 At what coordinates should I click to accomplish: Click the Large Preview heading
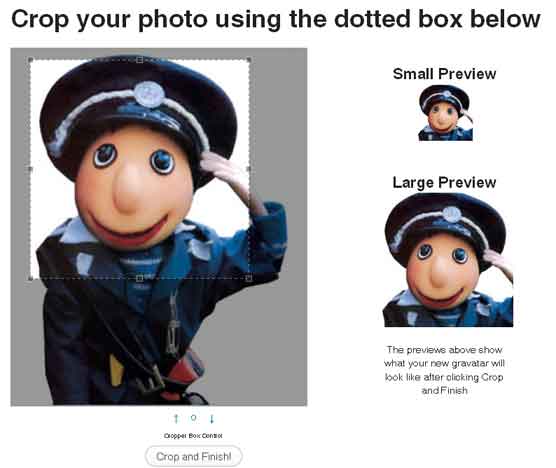coord(444,183)
